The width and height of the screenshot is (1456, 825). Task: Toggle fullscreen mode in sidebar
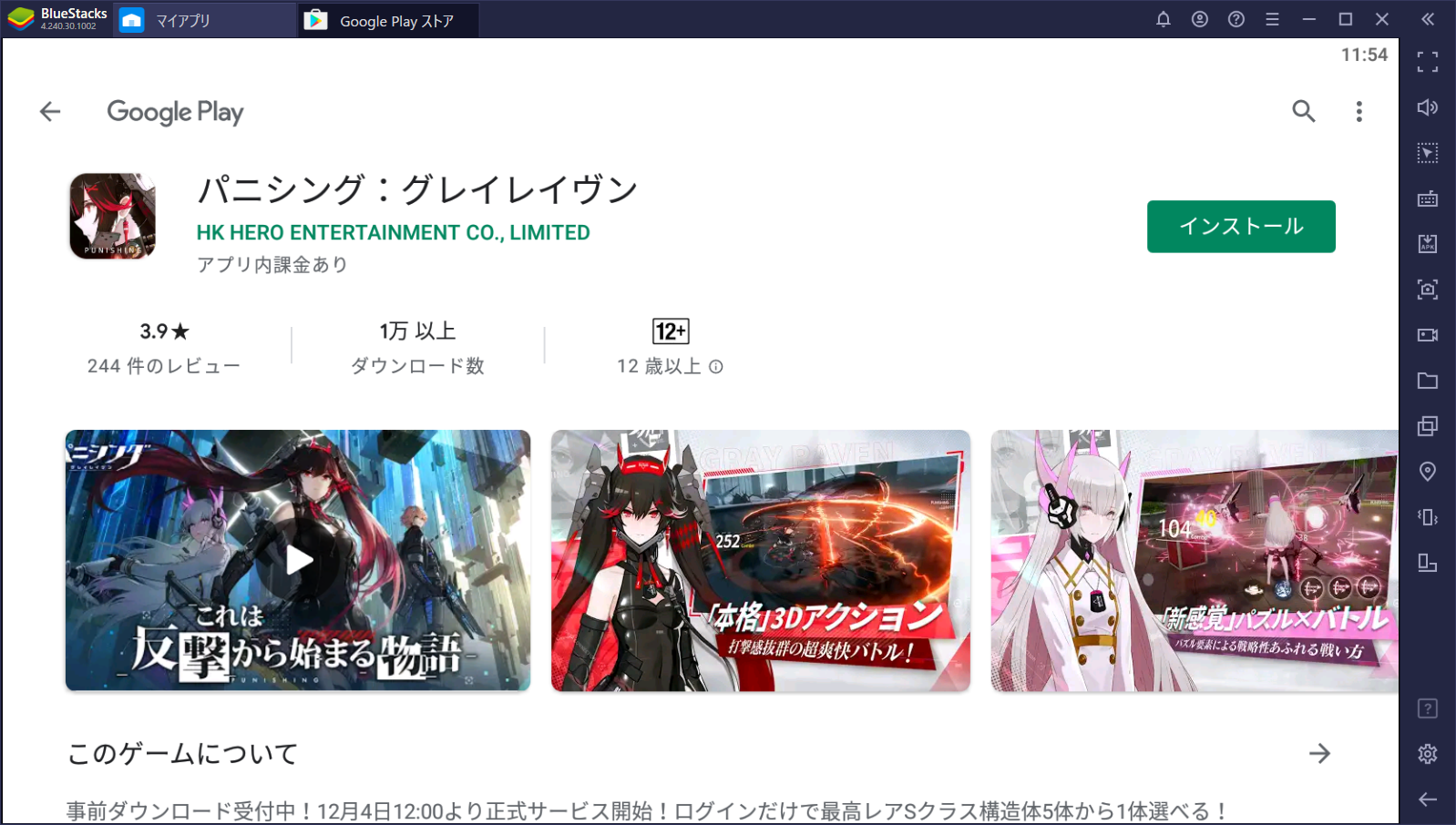[x=1428, y=62]
